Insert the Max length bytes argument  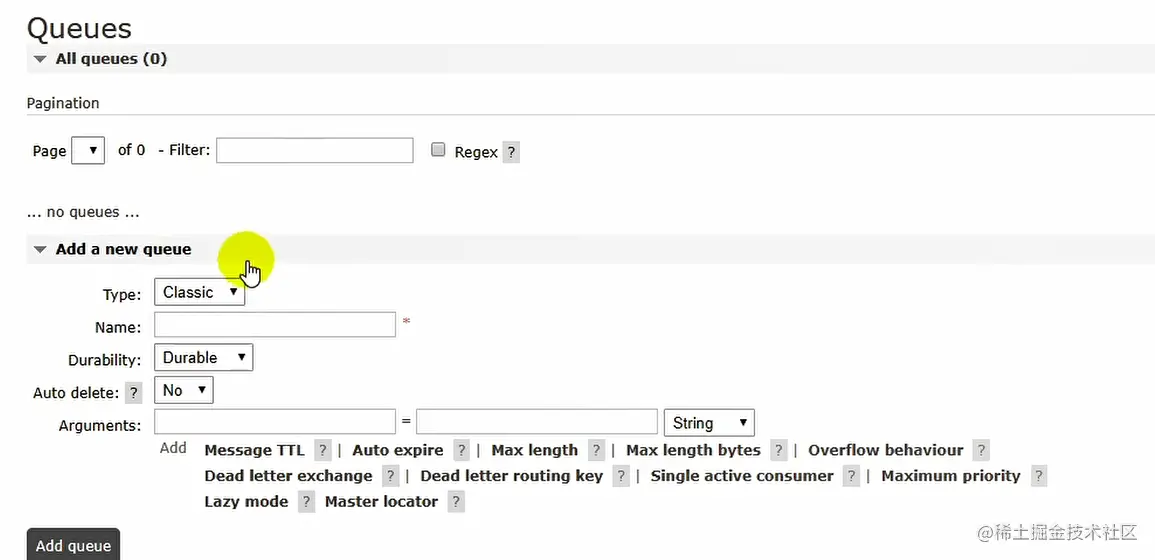(693, 450)
